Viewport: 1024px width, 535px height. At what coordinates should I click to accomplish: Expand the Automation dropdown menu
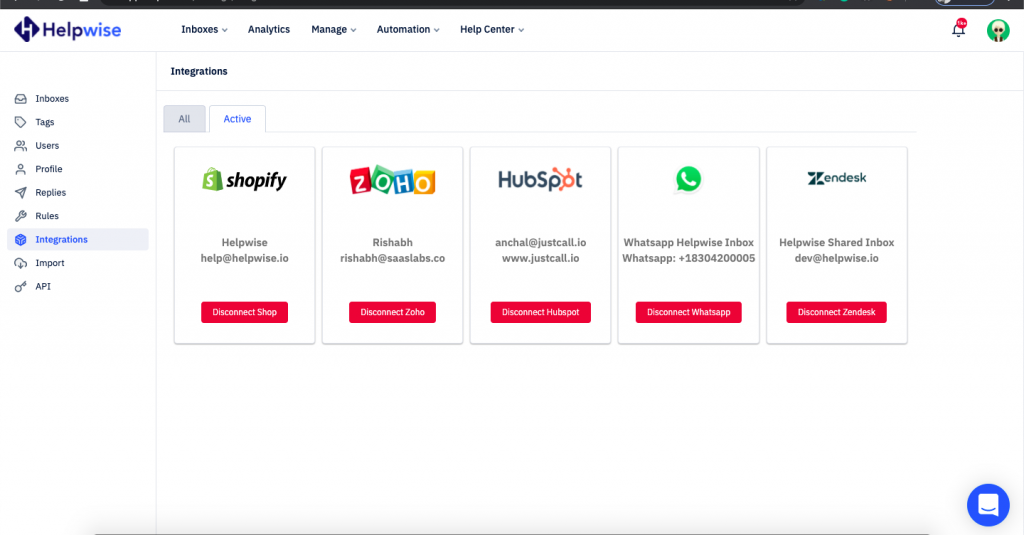(x=408, y=29)
